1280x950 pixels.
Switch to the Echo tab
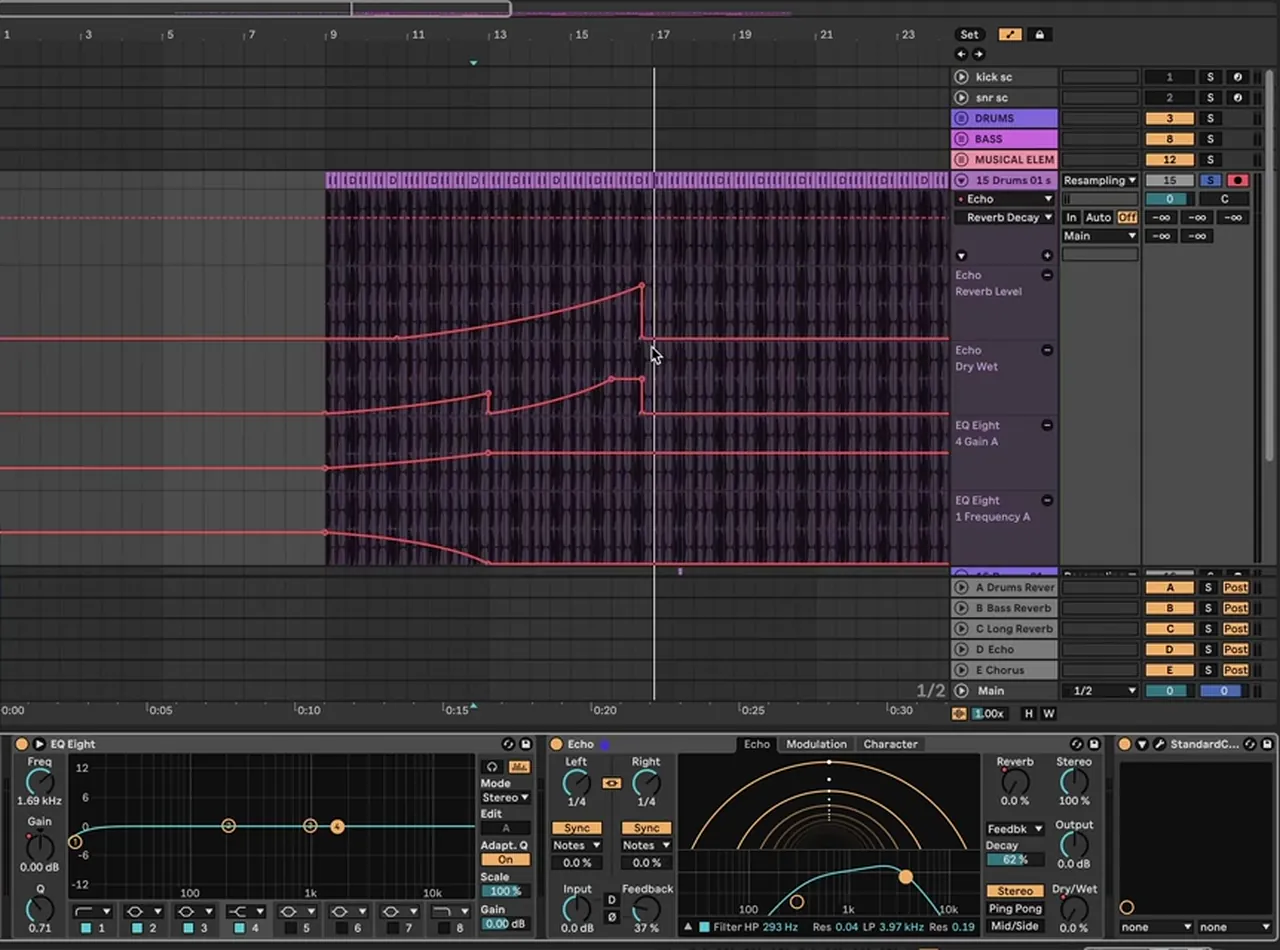pyautogui.click(x=757, y=744)
